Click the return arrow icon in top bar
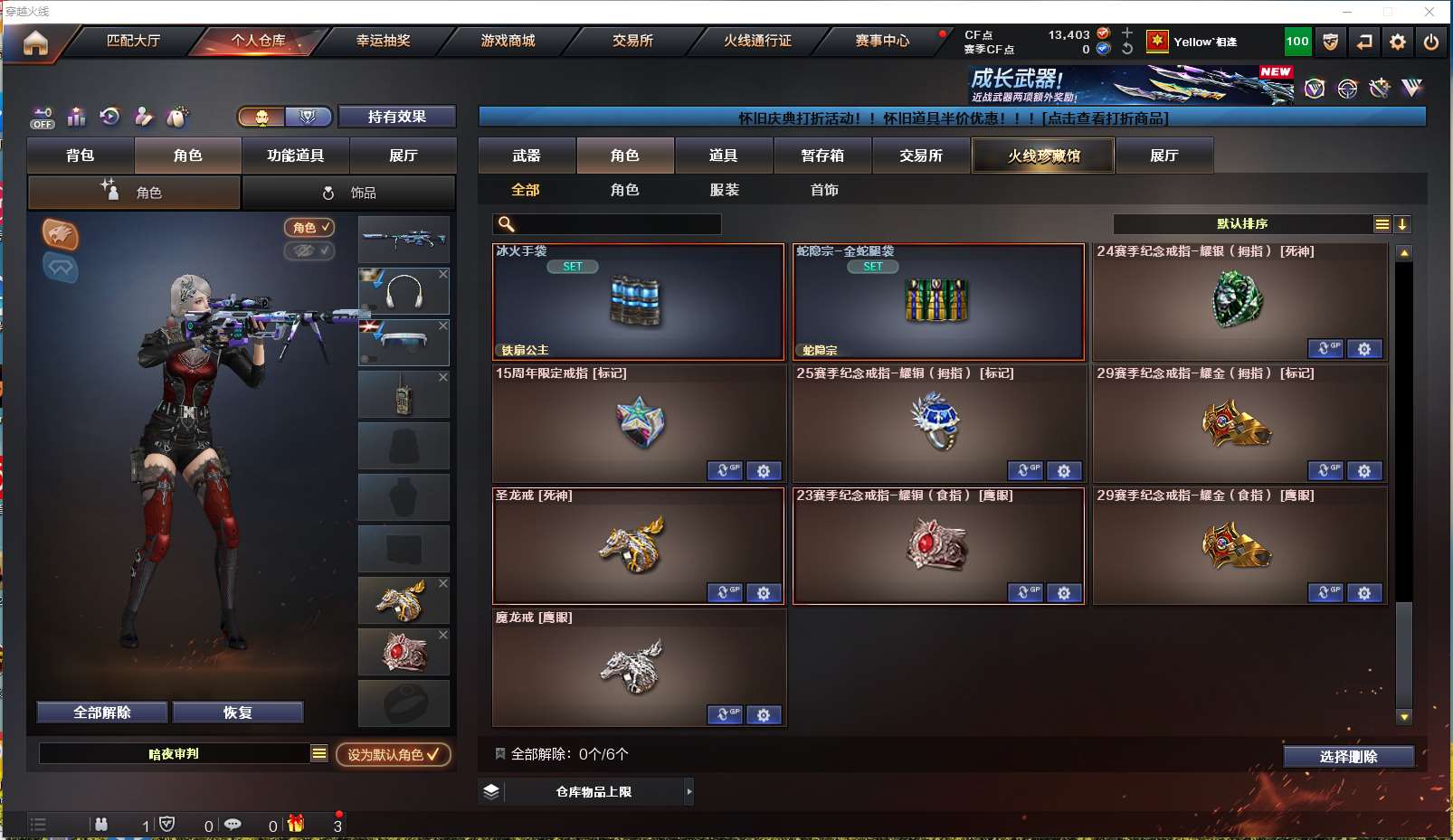This screenshot has height=840, width=1453. [x=1364, y=42]
